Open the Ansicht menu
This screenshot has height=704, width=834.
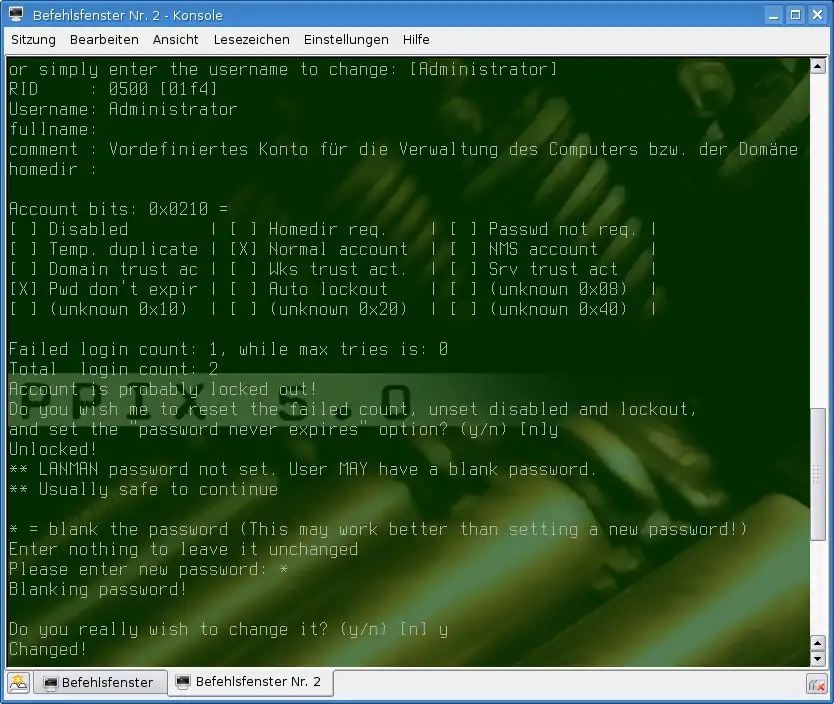click(176, 40)
